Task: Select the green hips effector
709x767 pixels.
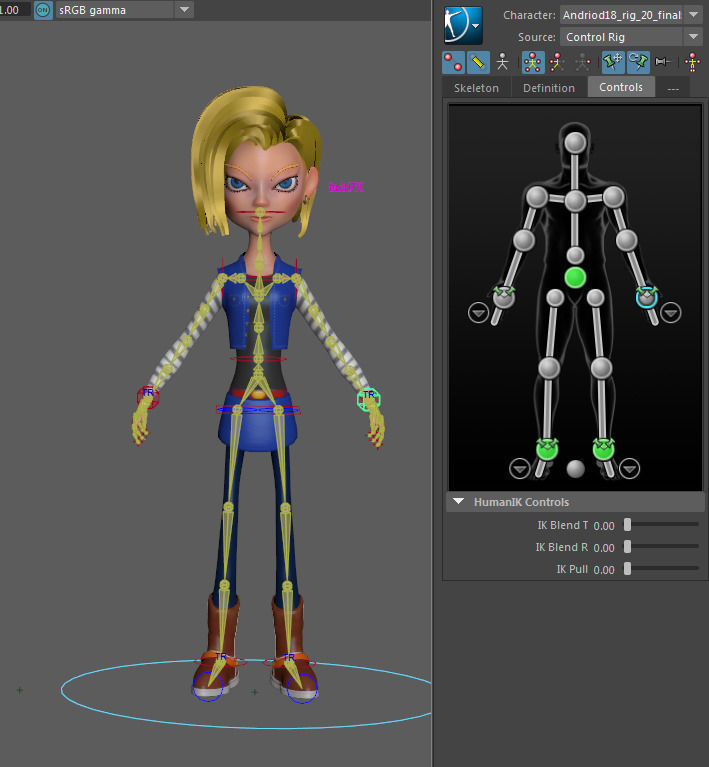Action: (x=575, y=277)
